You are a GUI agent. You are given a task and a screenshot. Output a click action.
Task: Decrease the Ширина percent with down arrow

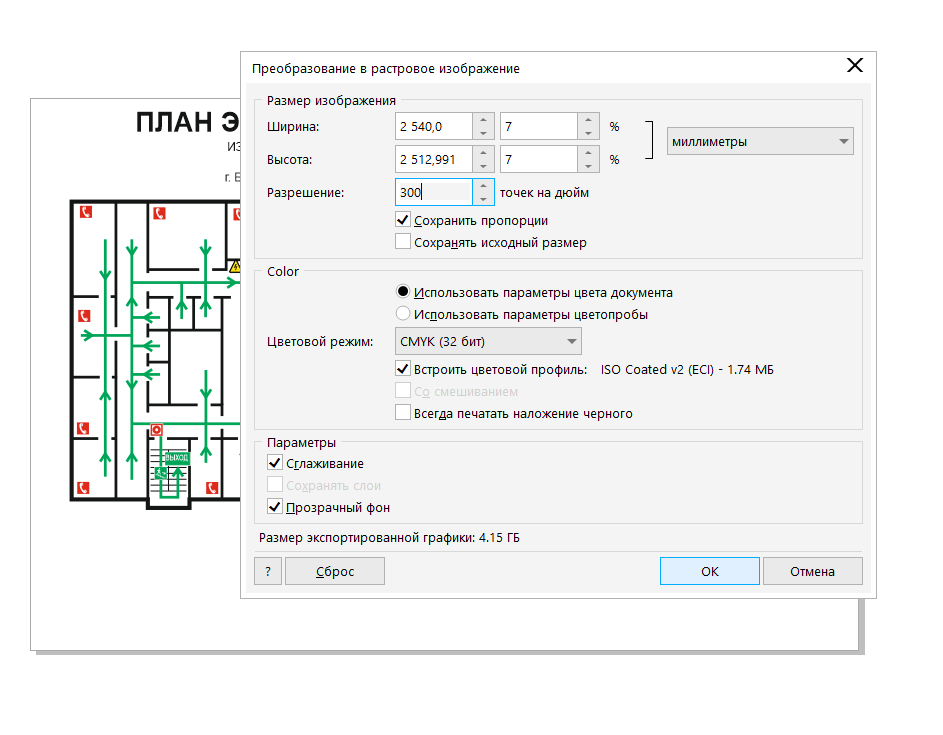tap(589, 133)
